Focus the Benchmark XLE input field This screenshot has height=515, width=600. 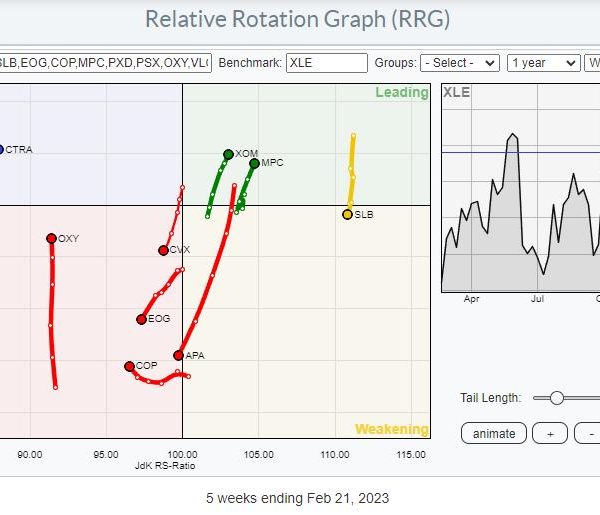point(327,62)
